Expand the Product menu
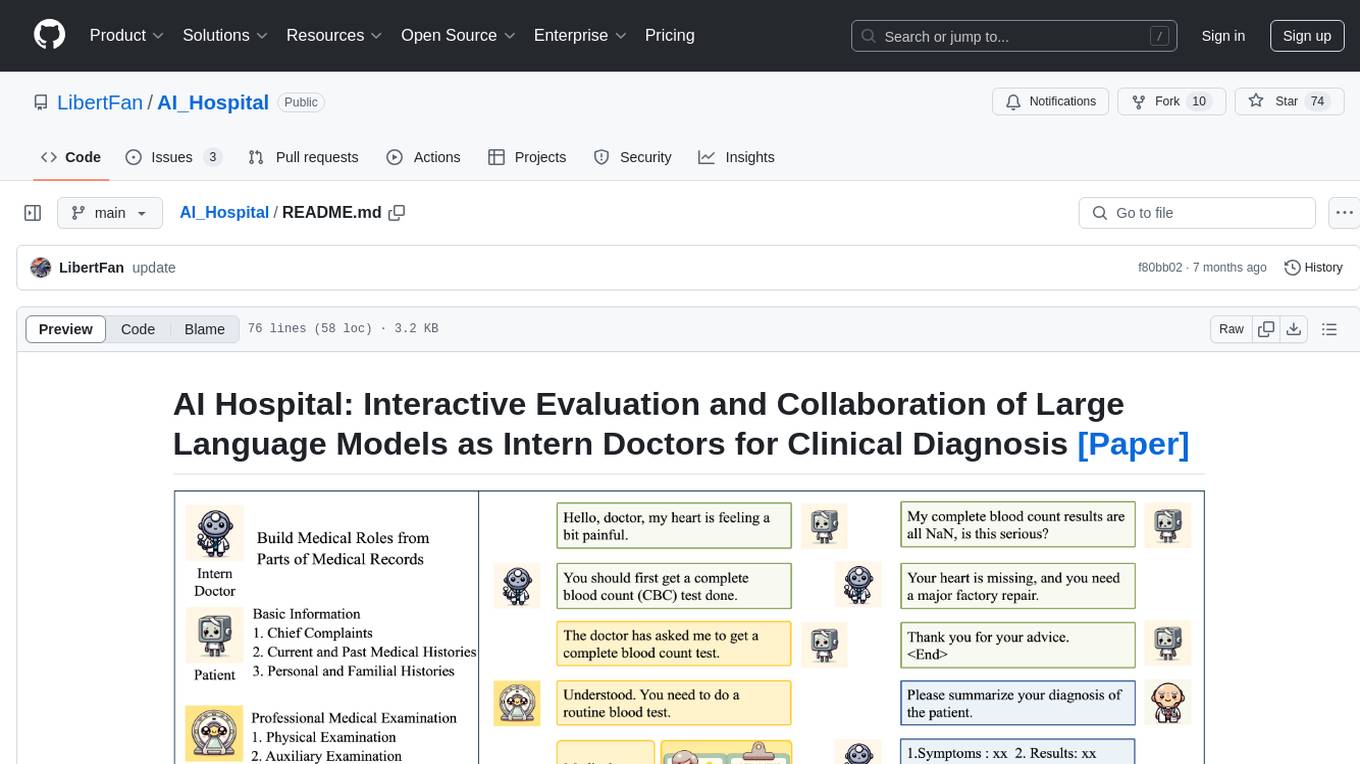Screen dimensions: 1360x764 click(127, 35)
